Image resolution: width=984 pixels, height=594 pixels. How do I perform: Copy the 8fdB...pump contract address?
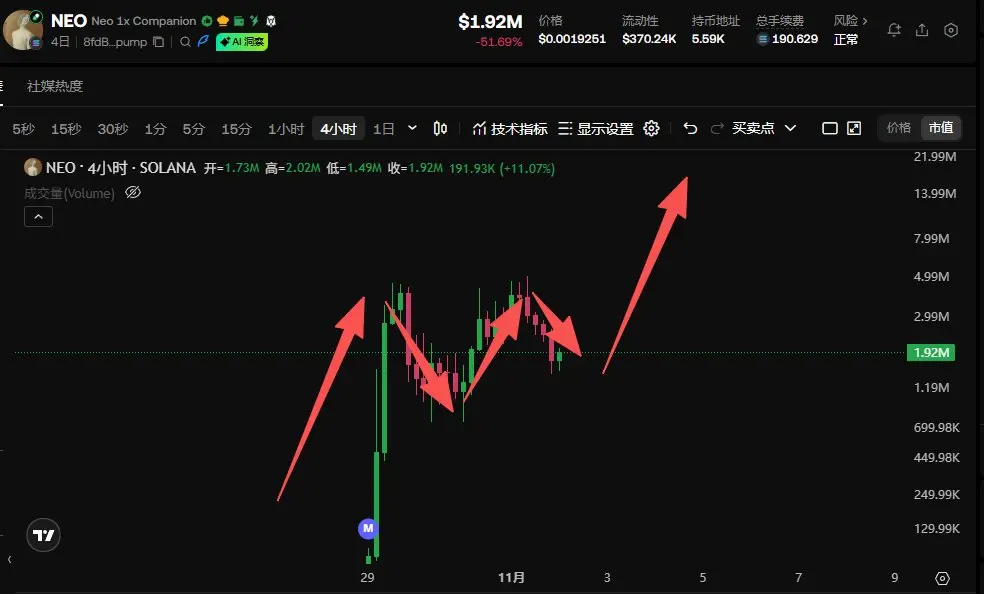click(x=159, y=42)
